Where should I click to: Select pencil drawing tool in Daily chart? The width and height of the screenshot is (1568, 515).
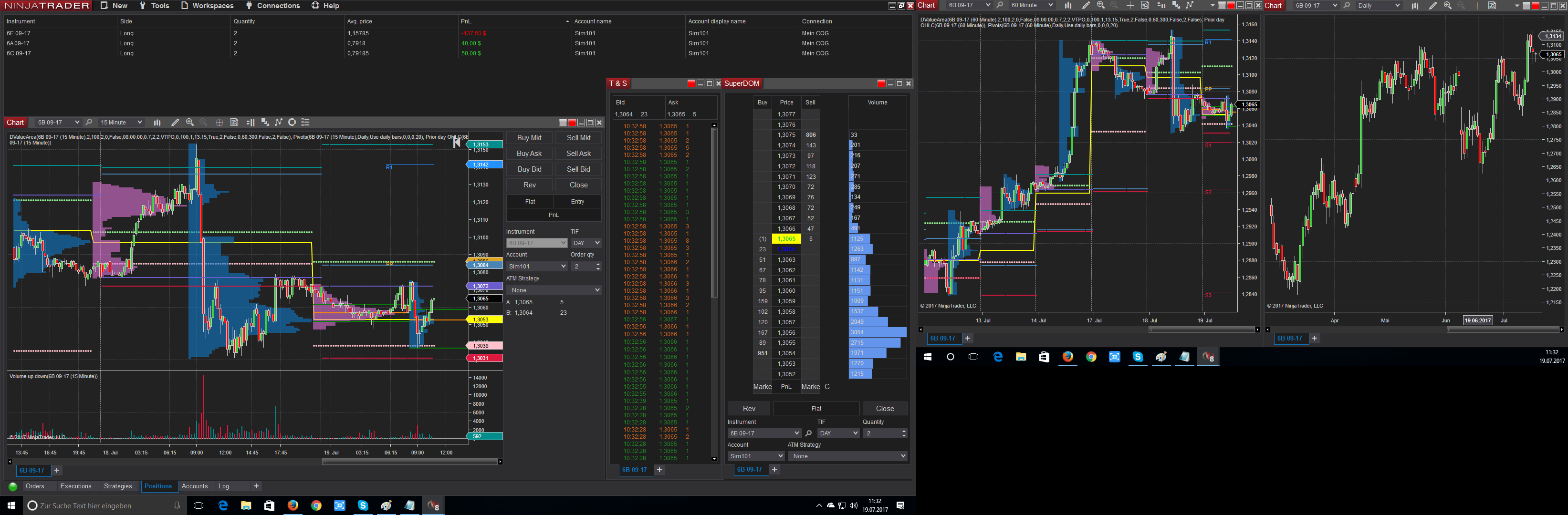click(x=1433, y=5)
